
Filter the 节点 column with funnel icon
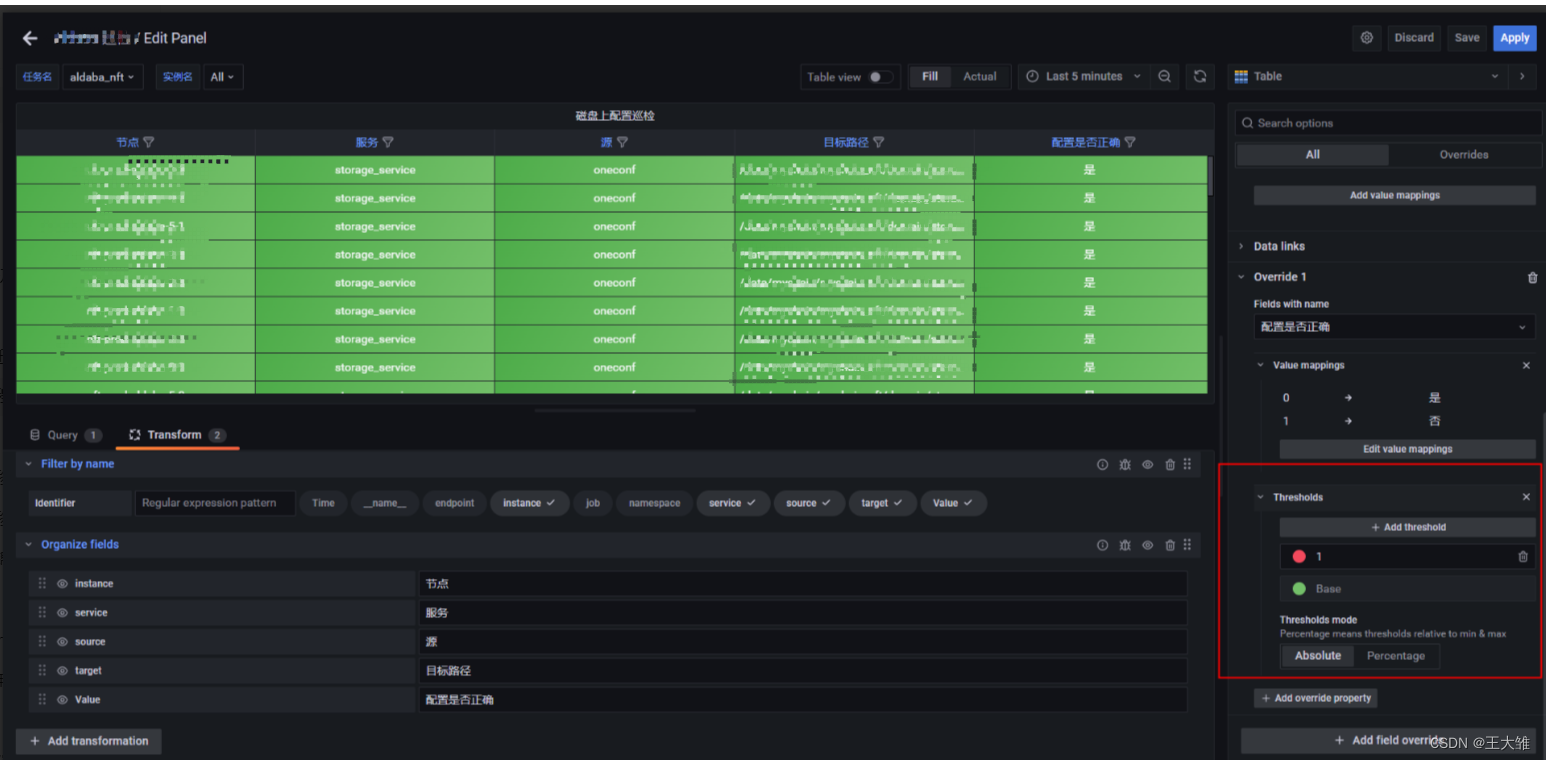[x=149, y=143]
